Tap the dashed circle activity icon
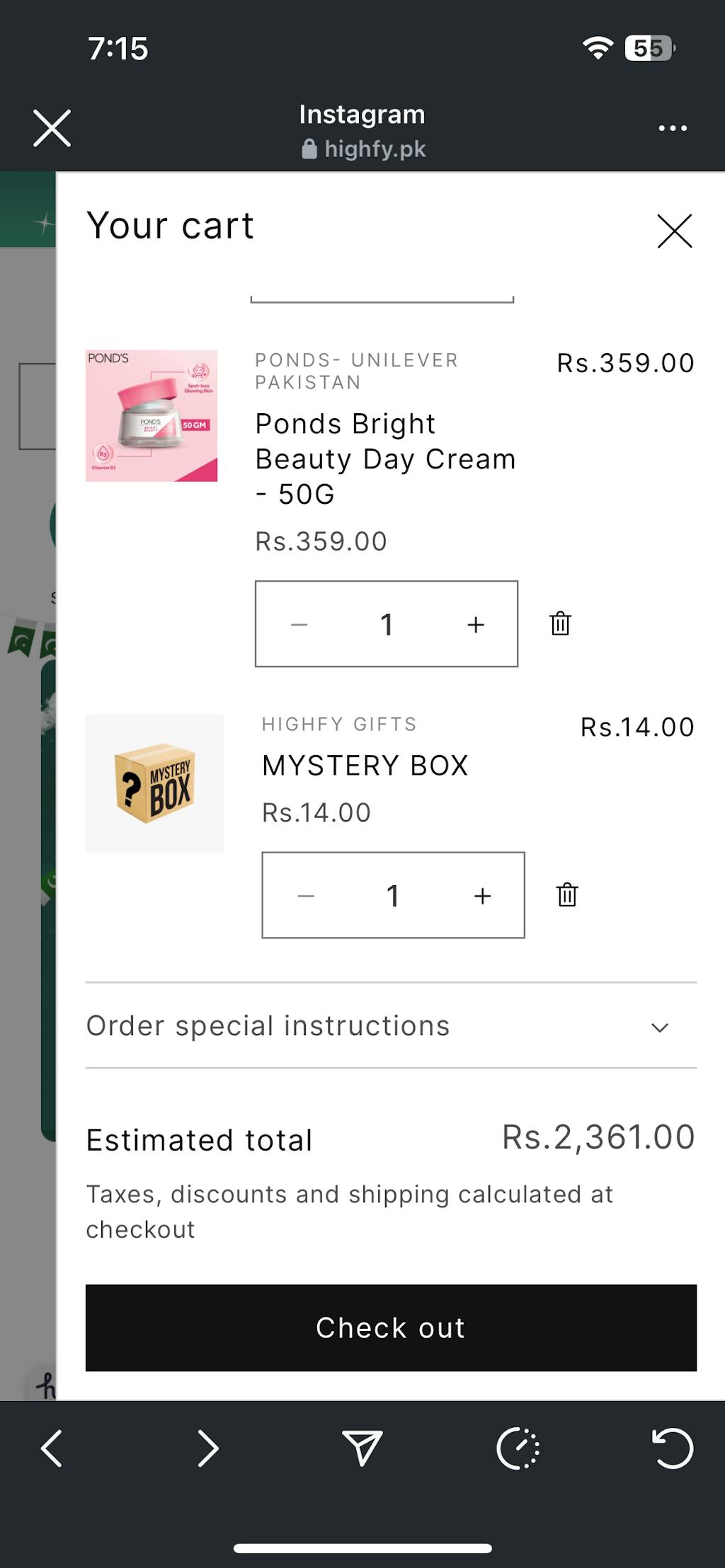Viewport: 725px width, 1568px height. [518, 1448]
